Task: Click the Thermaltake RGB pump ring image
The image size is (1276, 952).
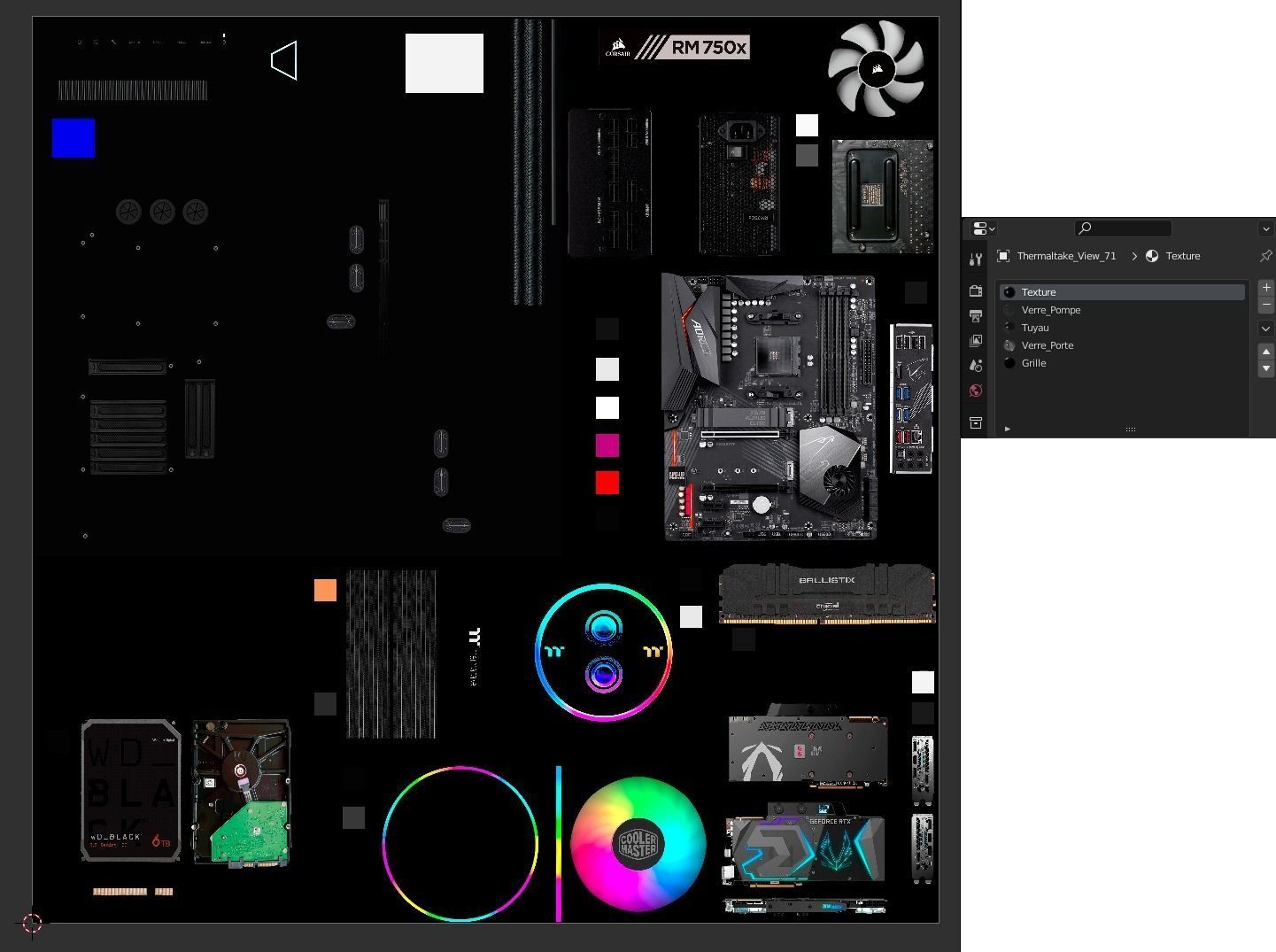Action: click(604, 652)
